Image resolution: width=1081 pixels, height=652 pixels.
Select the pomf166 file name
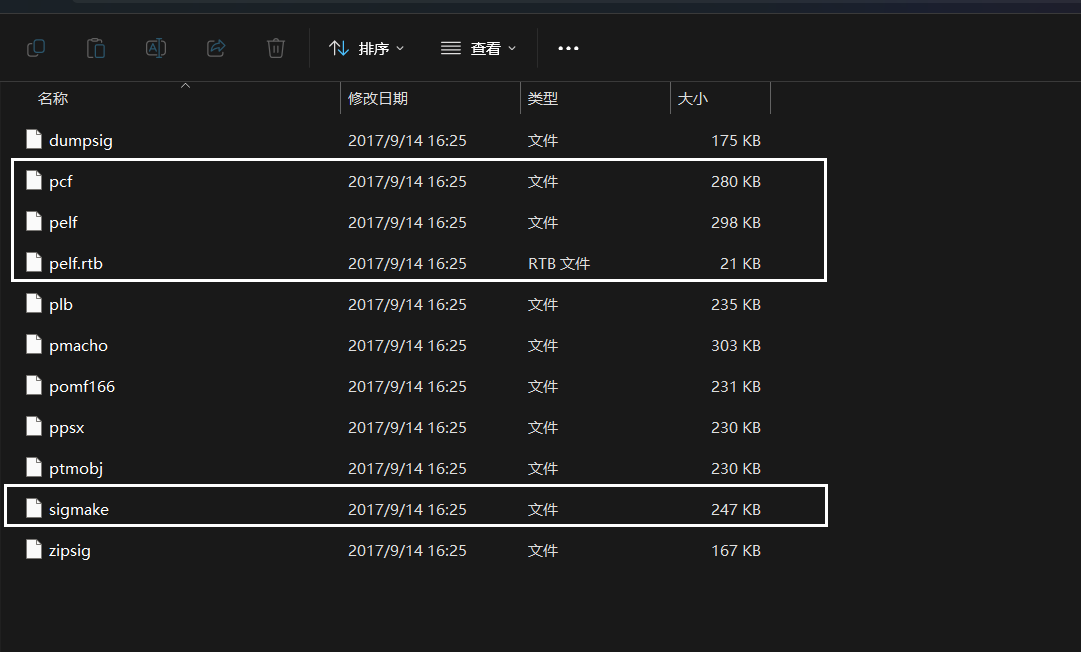(x=82, y=387)
